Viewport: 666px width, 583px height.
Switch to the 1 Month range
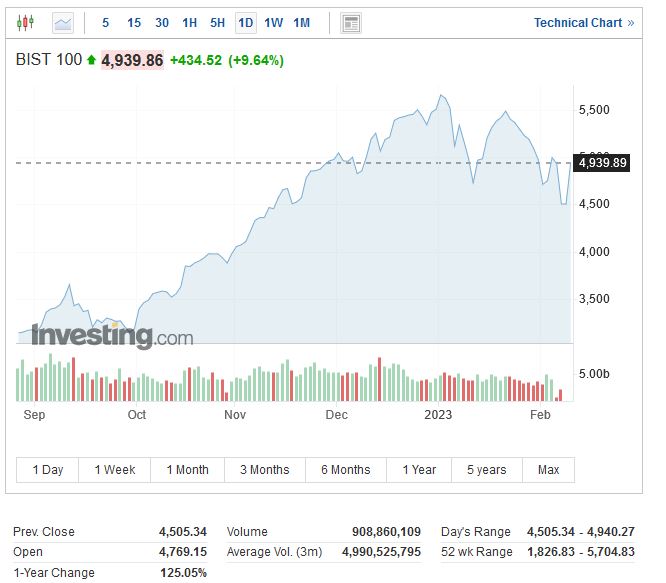[188, 470]
